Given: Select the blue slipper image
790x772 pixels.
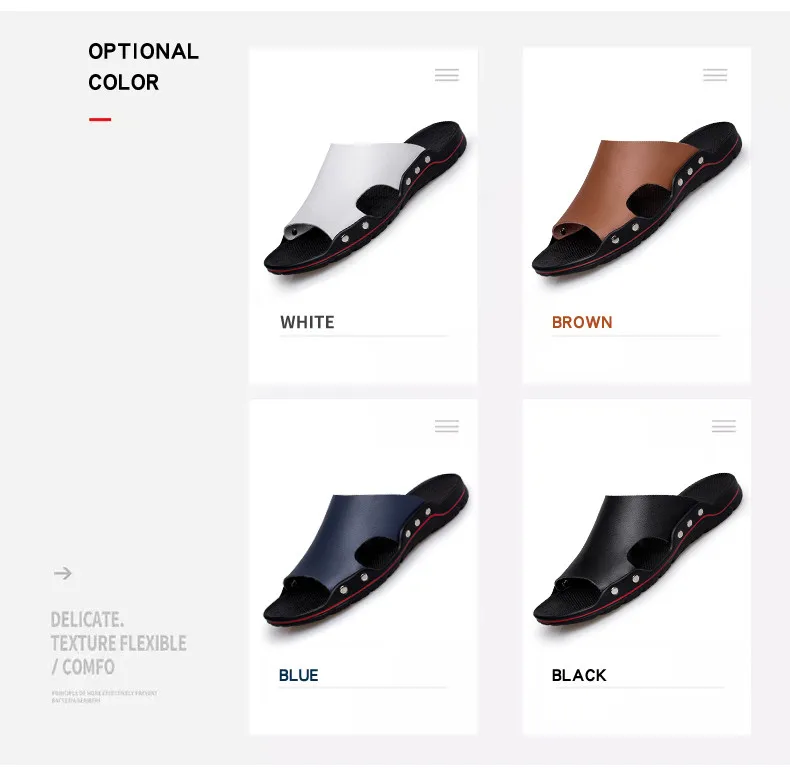Looking at the screenshot, I should tap(366, 550).
